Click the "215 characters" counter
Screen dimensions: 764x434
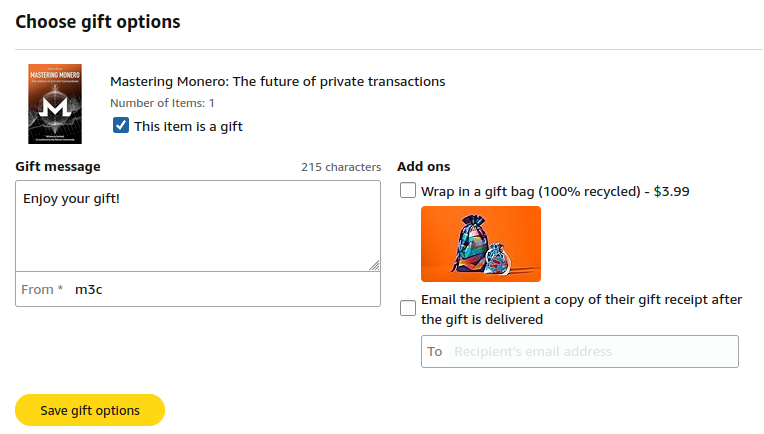[340, 167]
